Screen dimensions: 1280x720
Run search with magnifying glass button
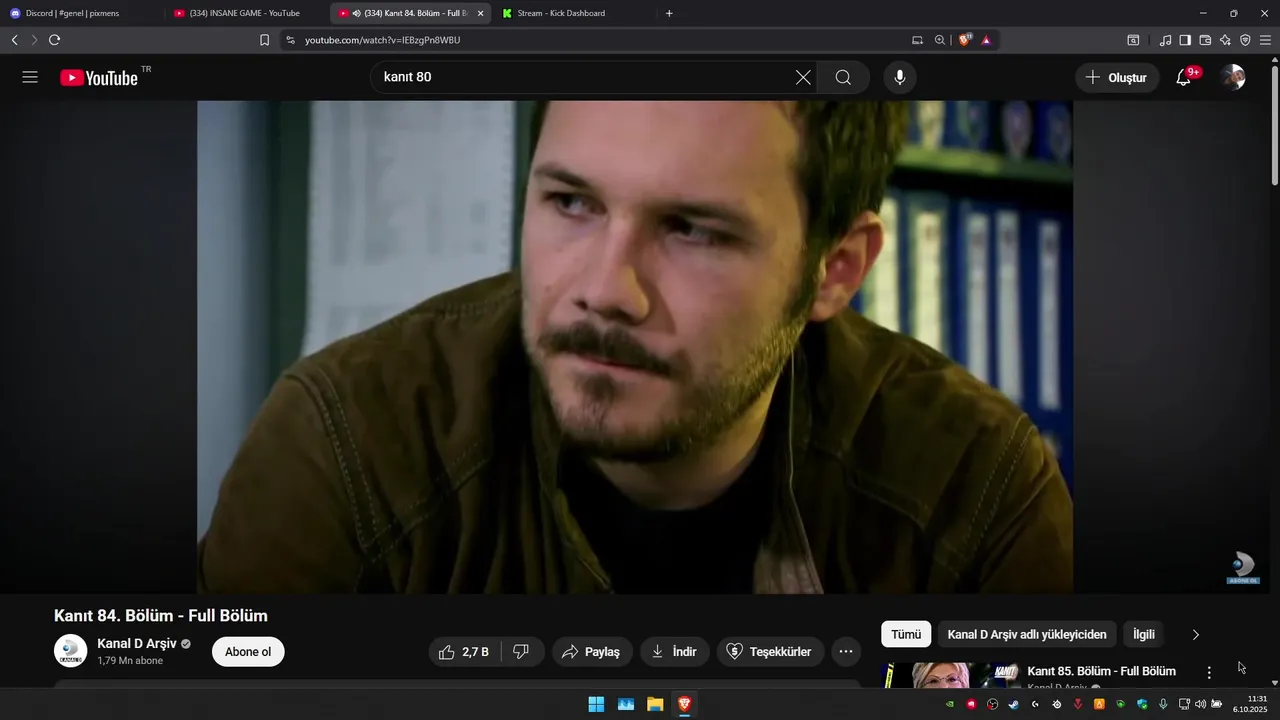tap(843, 77)
